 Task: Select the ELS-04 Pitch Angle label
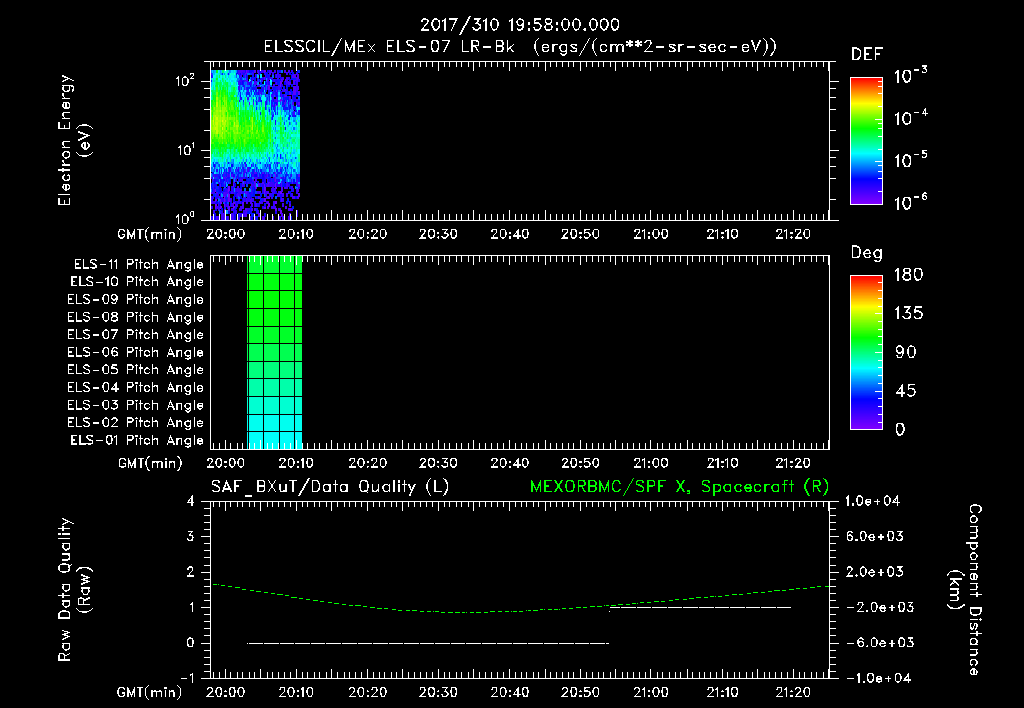[135, 387]
